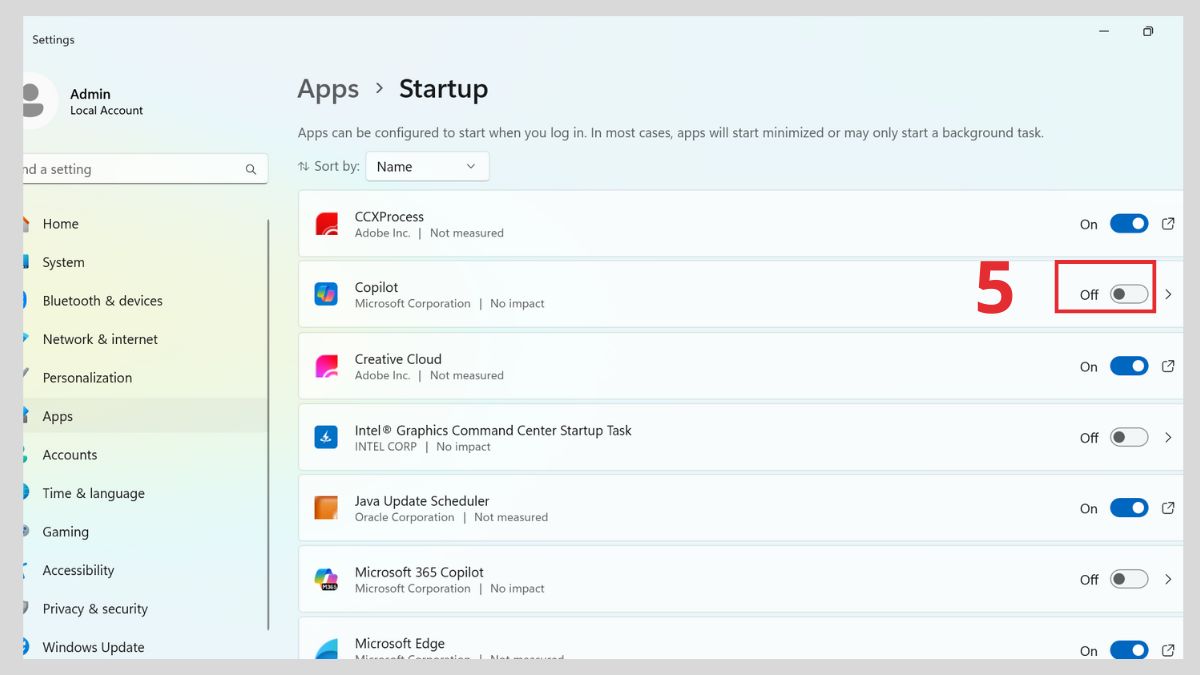Expand Intel Graphics Command Center chevron
The width and height of the screenshot is (1200, 675).
[1168, 437]
